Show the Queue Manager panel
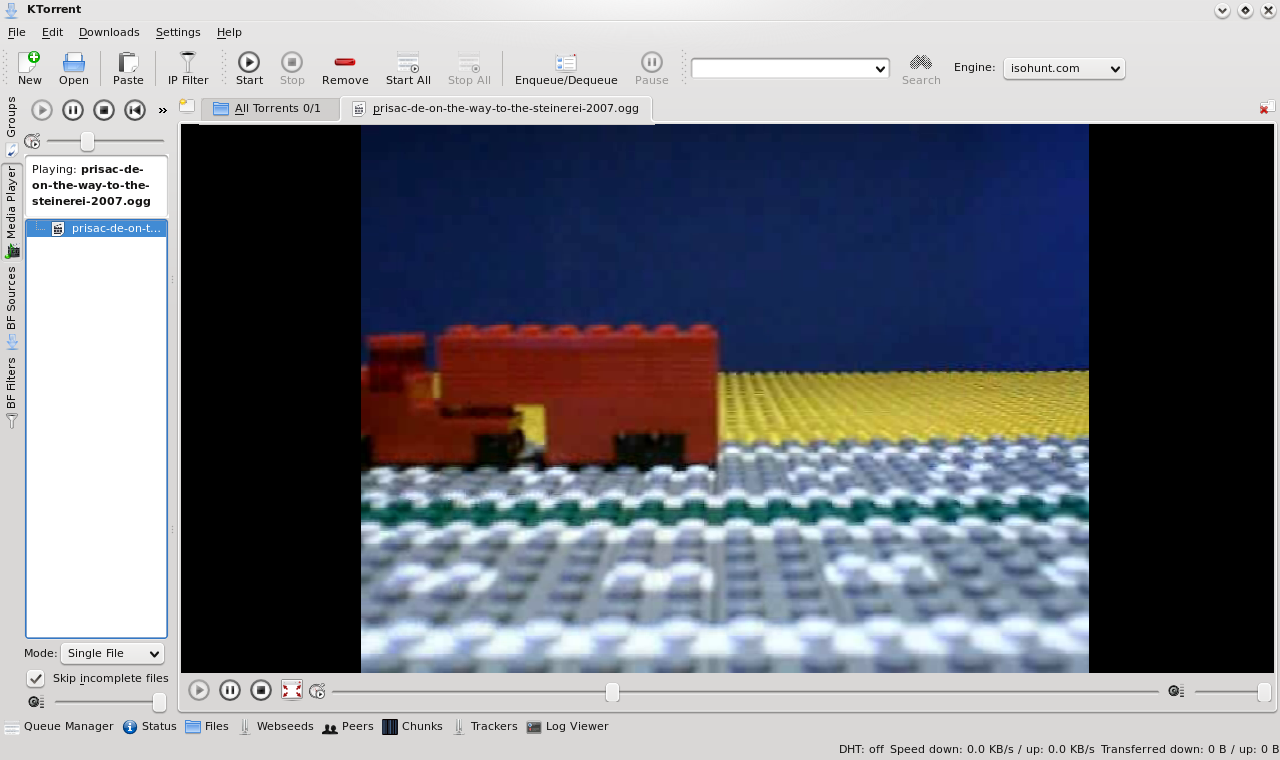 click(x=59, y=727)
